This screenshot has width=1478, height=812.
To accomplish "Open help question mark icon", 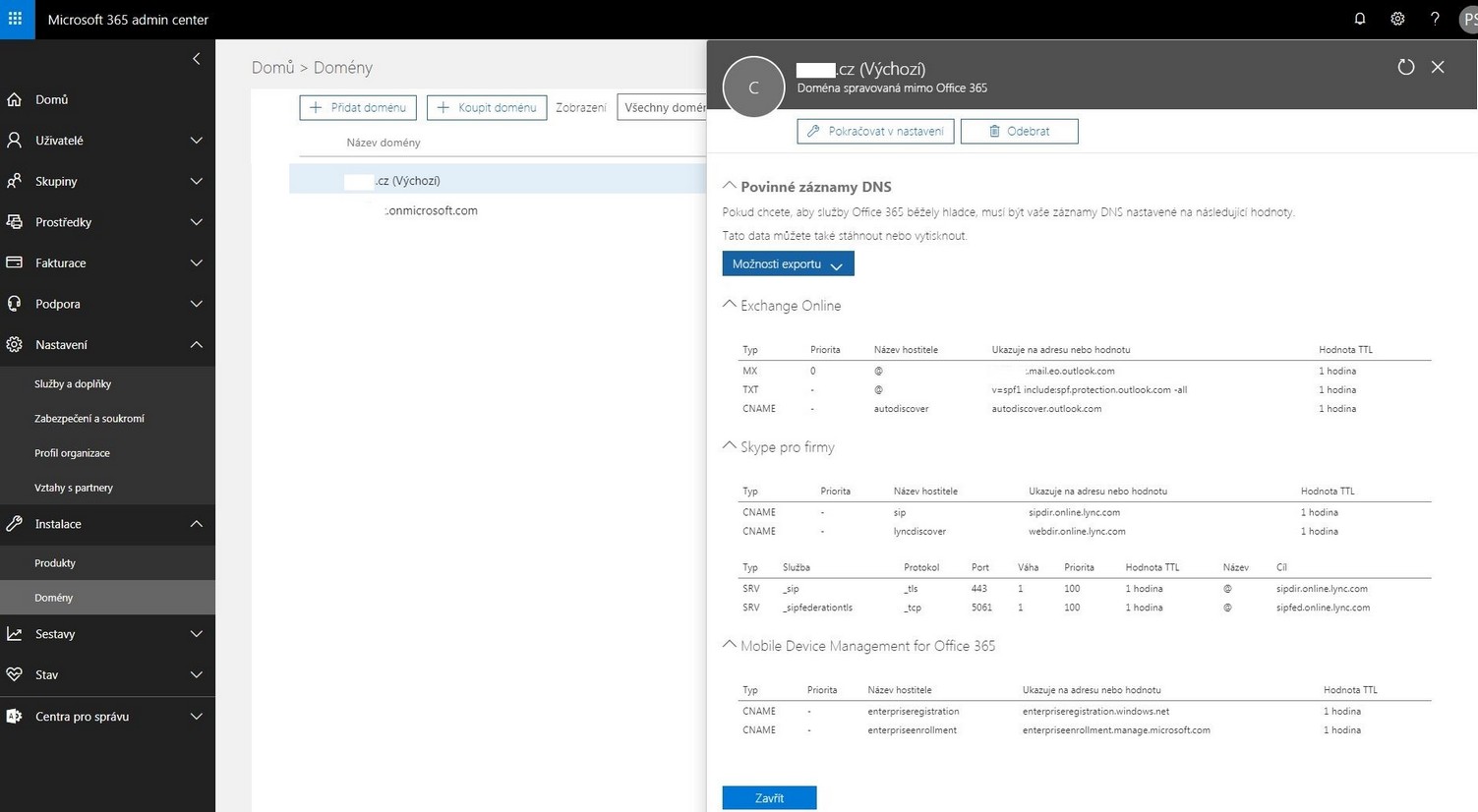I will [x=1435, y=19].
